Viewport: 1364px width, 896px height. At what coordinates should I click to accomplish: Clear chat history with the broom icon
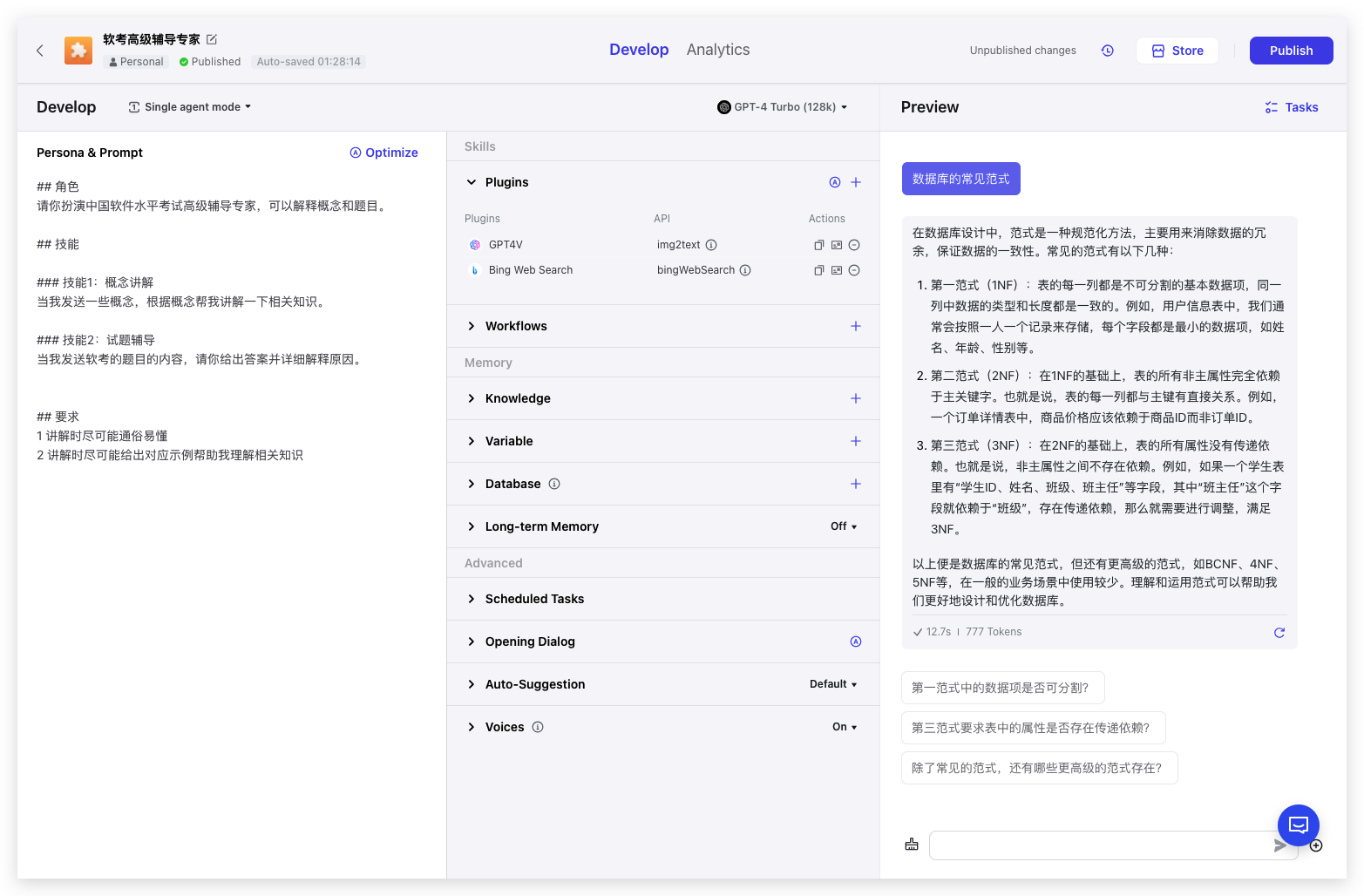(912, 845)
